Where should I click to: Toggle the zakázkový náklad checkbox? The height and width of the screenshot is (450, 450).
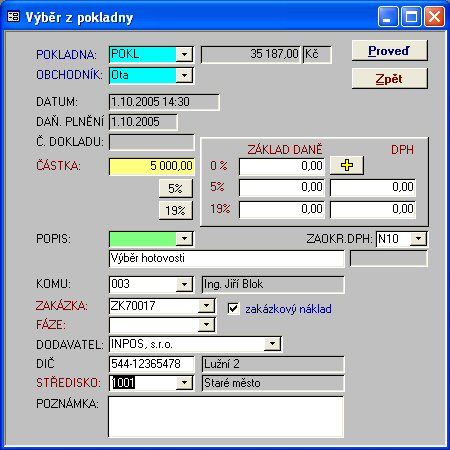233,308
